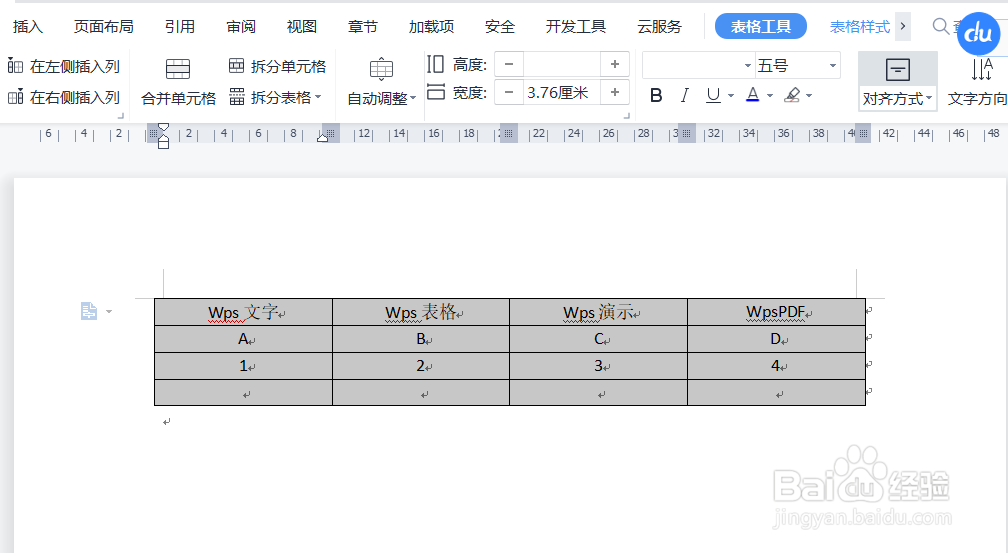The image size is (1008, 553).
Task: Apply the font color A button
Action: (753, 96)
